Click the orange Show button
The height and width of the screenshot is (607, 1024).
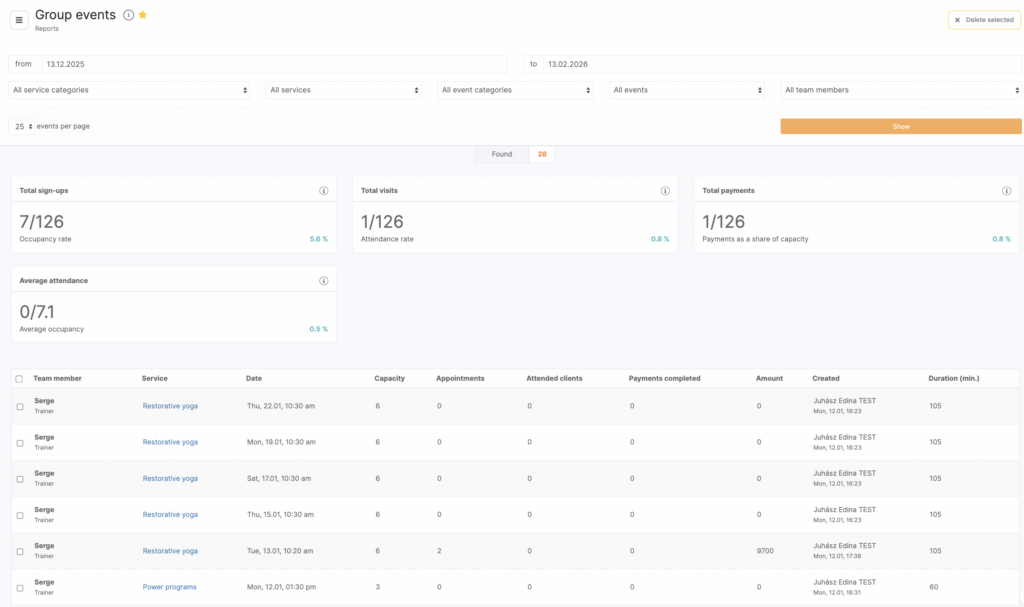pos(900,127)
